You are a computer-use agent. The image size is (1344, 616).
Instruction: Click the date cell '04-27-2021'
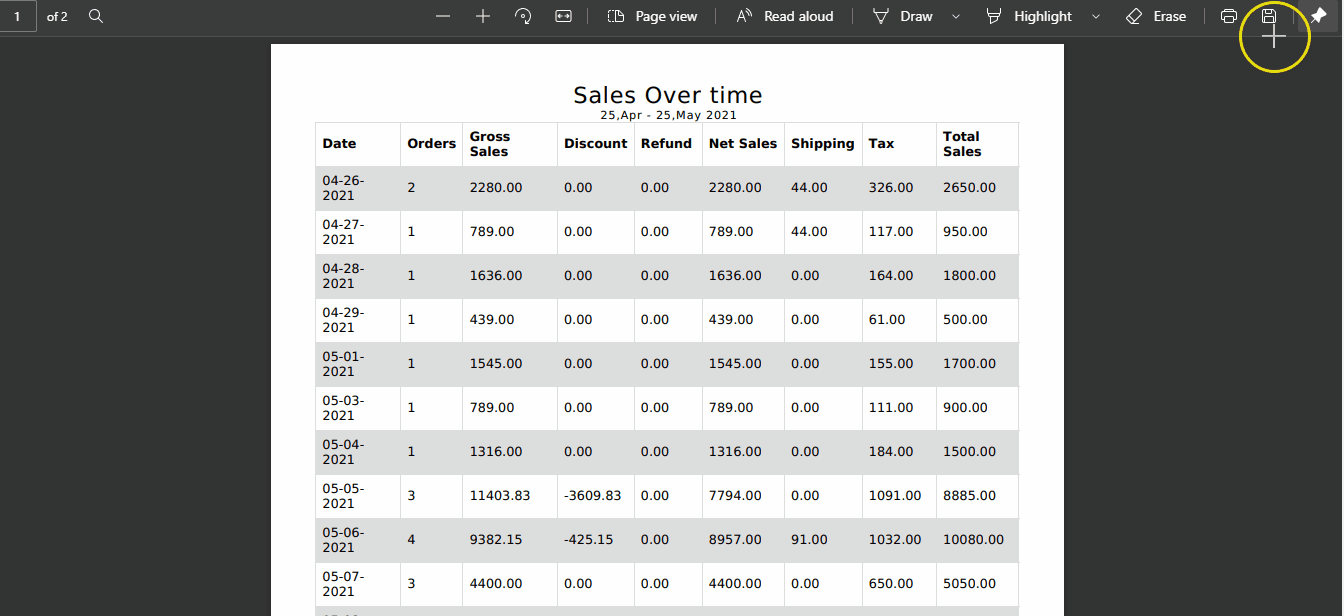coord(343,232)
